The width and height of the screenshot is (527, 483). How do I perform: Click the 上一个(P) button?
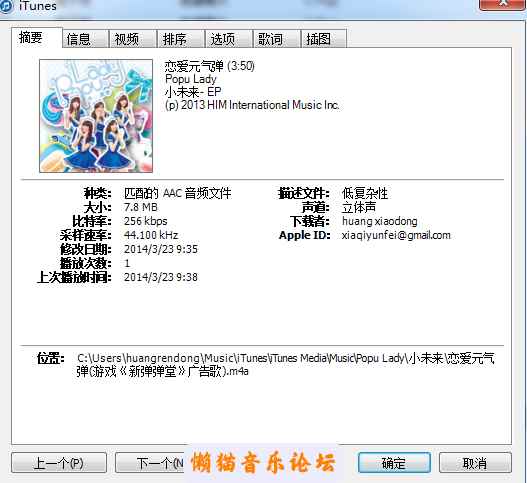pos(59,463)
